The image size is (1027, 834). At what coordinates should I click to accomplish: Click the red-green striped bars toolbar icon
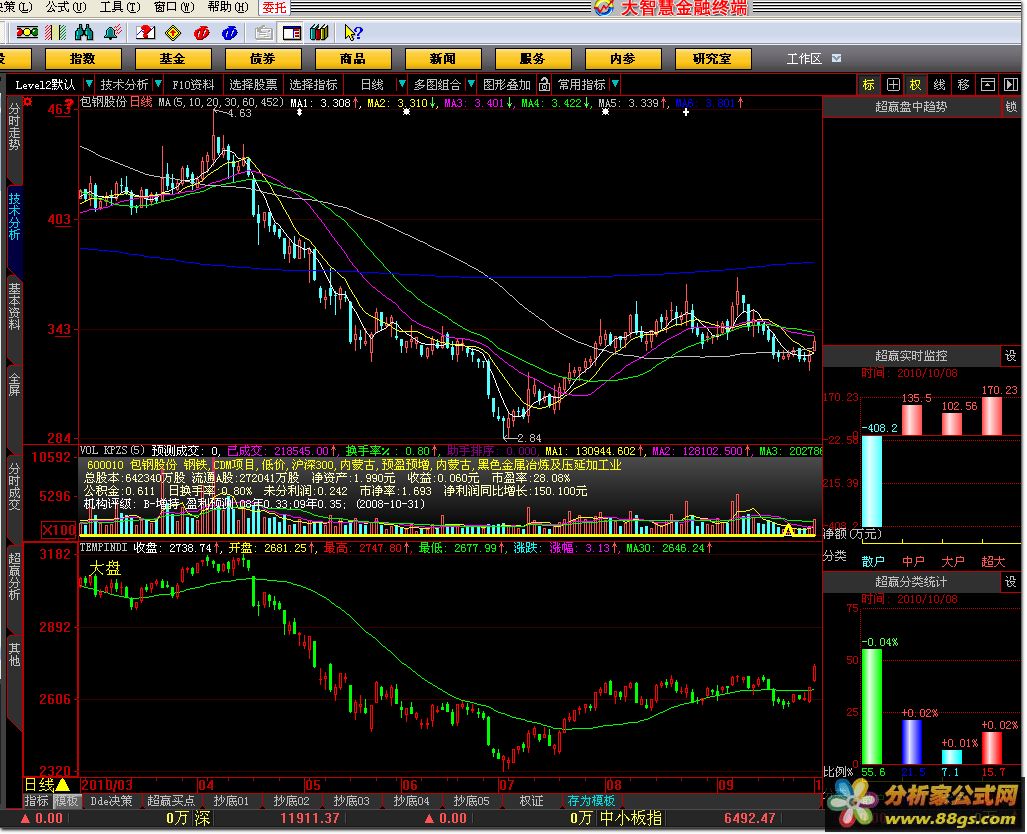pyautogui.click(x=56, y=32)
